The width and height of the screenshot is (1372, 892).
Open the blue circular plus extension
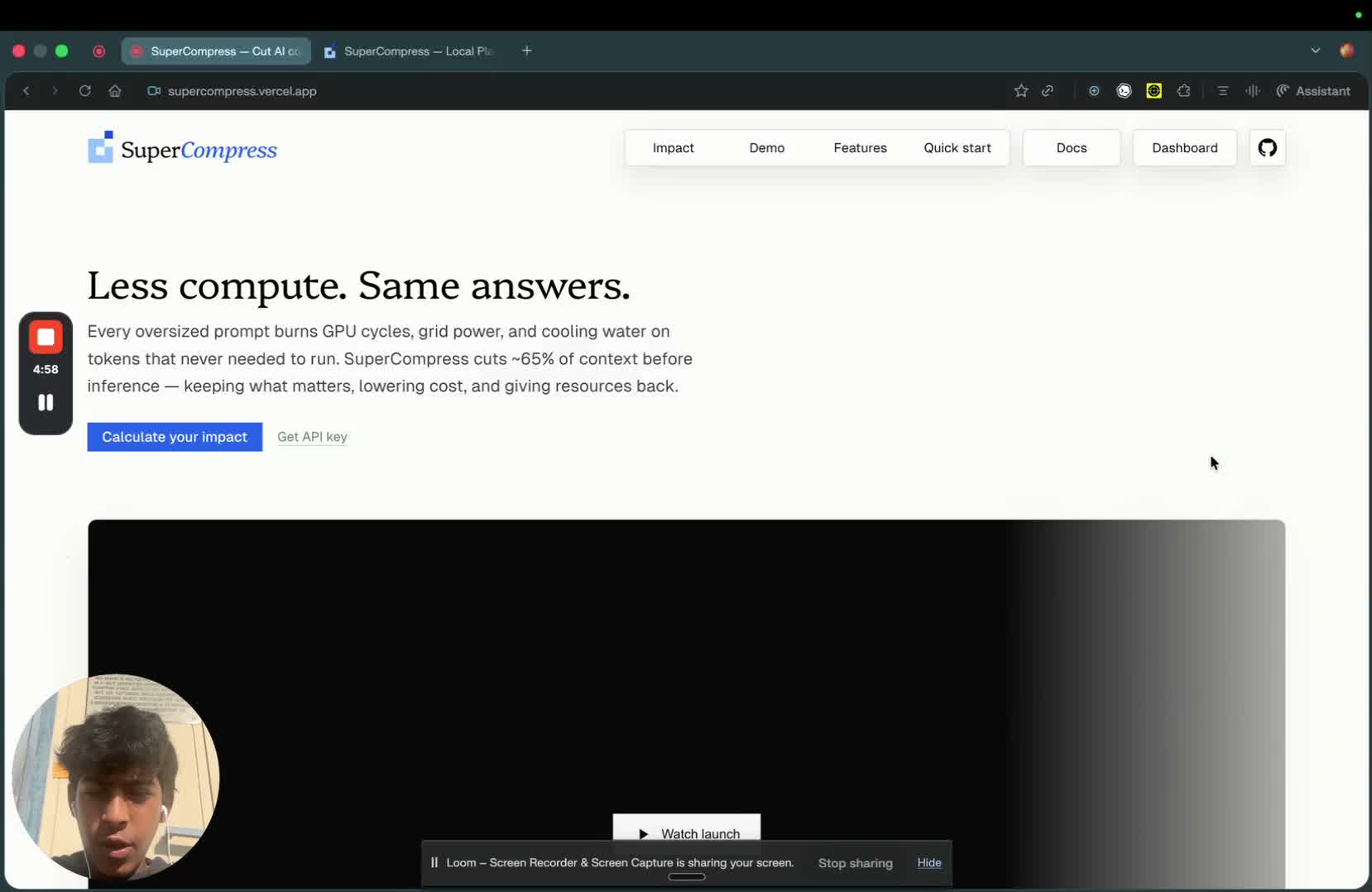(x=1094, y=91)
